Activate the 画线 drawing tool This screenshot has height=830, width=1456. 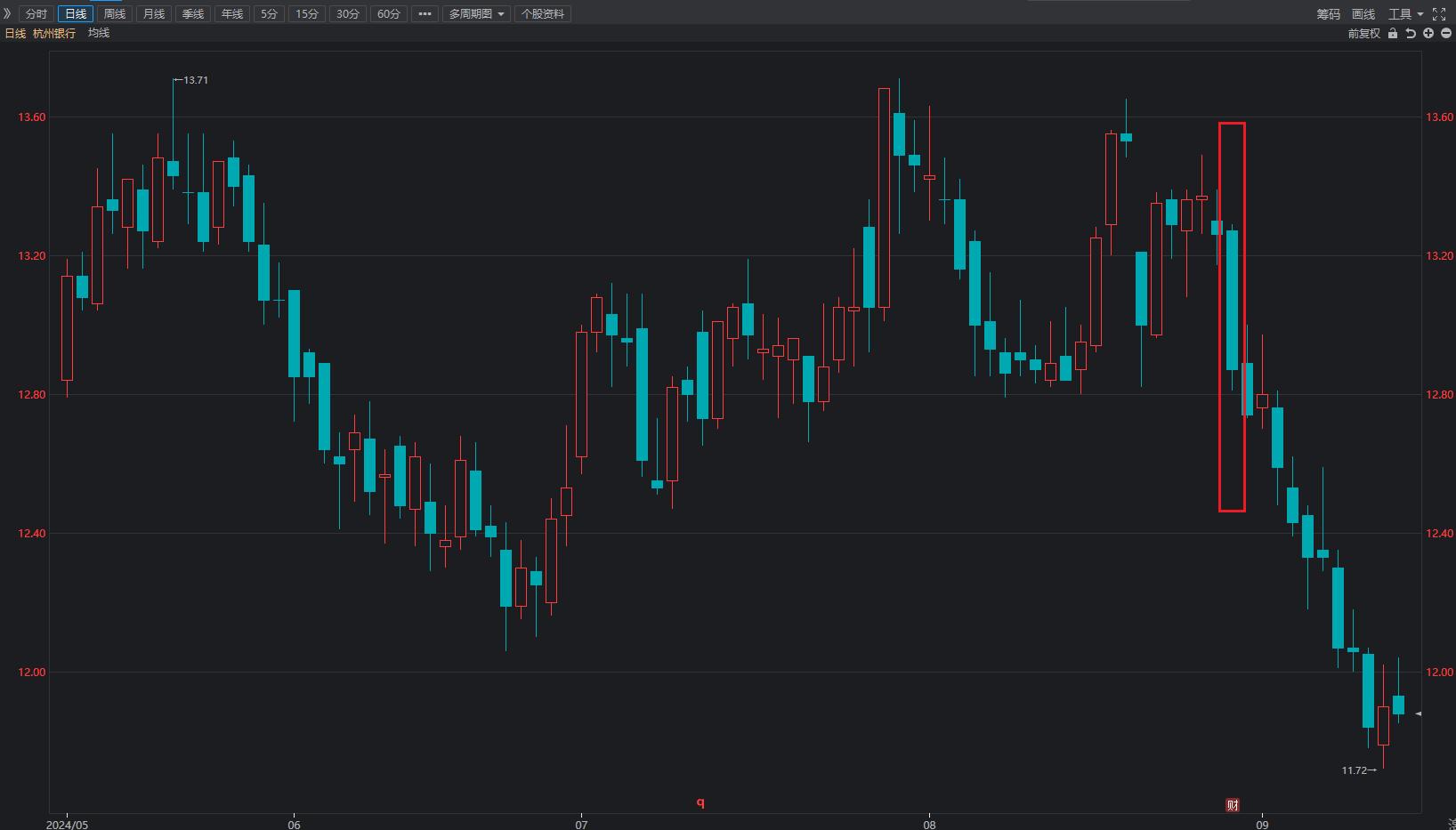pos(1363,14)
